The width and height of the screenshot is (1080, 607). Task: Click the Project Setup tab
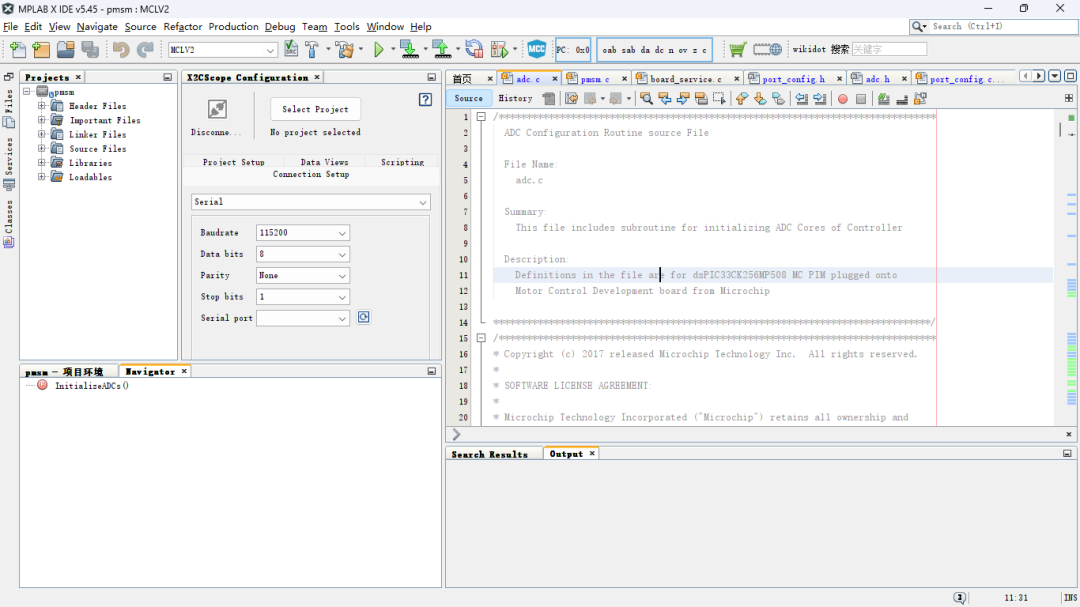click(x=233, y=162)
